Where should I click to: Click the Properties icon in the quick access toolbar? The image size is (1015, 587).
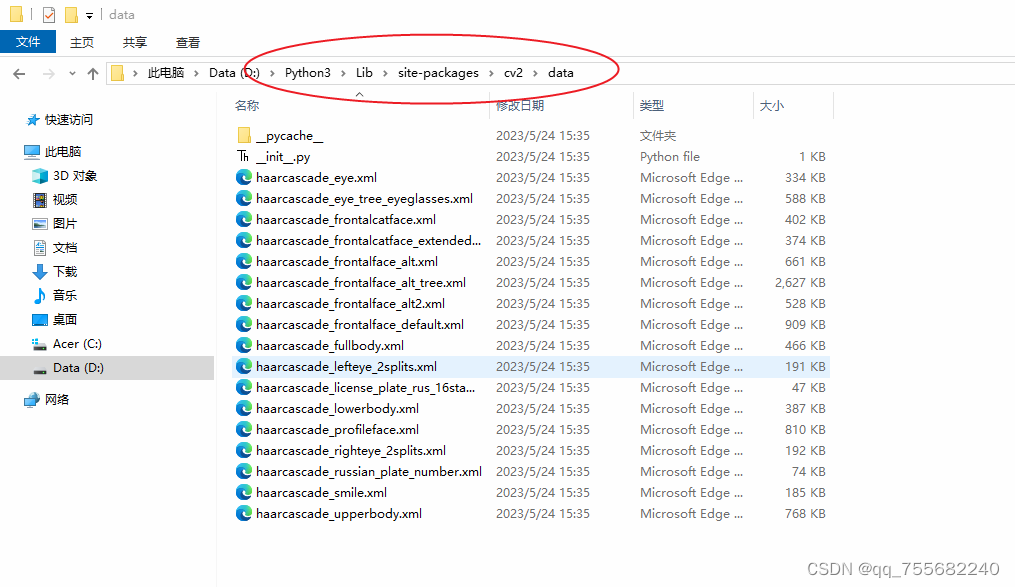pyautogui.click(x=48, y=14)
